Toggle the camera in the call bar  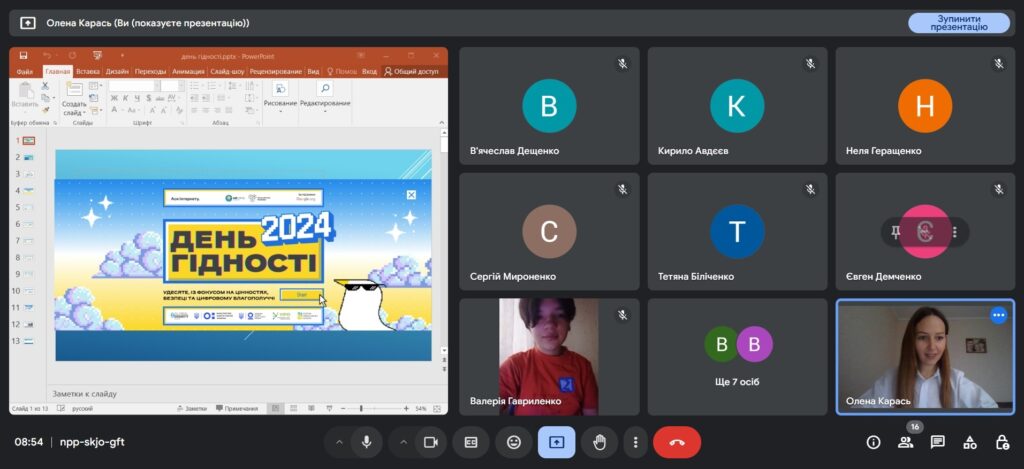[431, 442]
